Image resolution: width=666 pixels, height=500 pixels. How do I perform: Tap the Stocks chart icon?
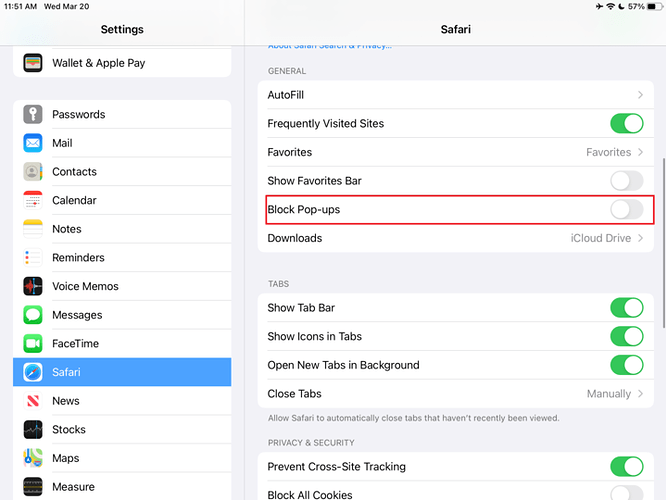pyautogui.click(x=33, y=429)
